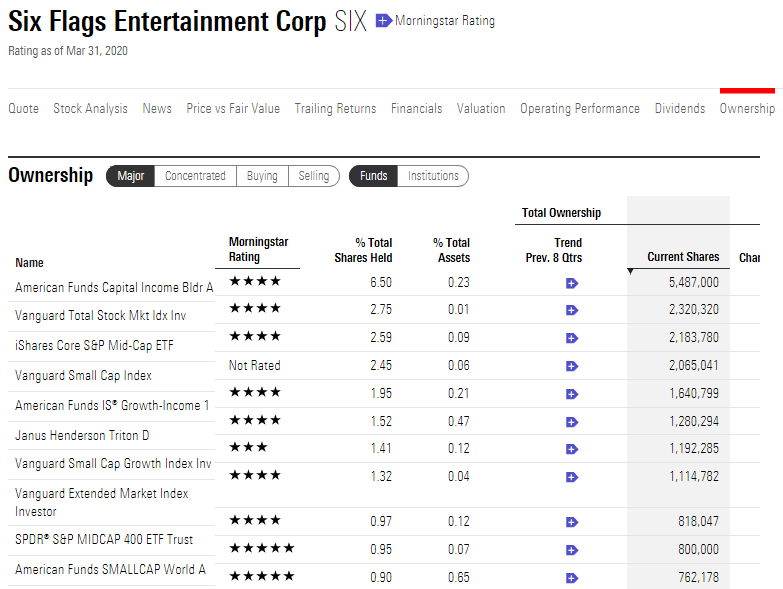The height and width of the screenshot is (589, 783).
Task: Open the Valuation tab
Action: tap(481, 108)
